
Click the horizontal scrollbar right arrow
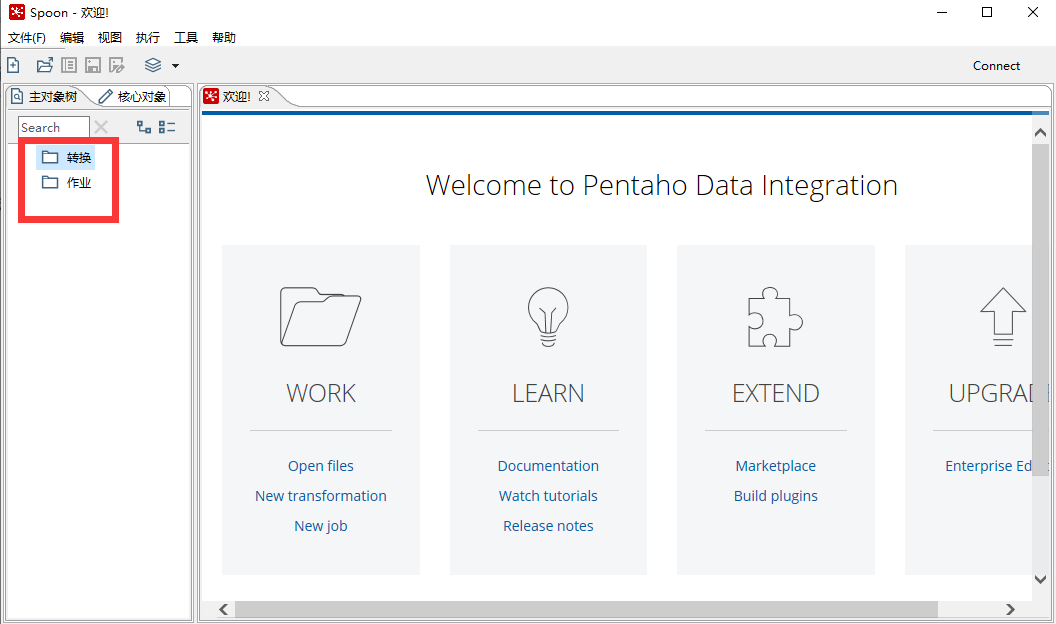click(x=1010, y=609)
